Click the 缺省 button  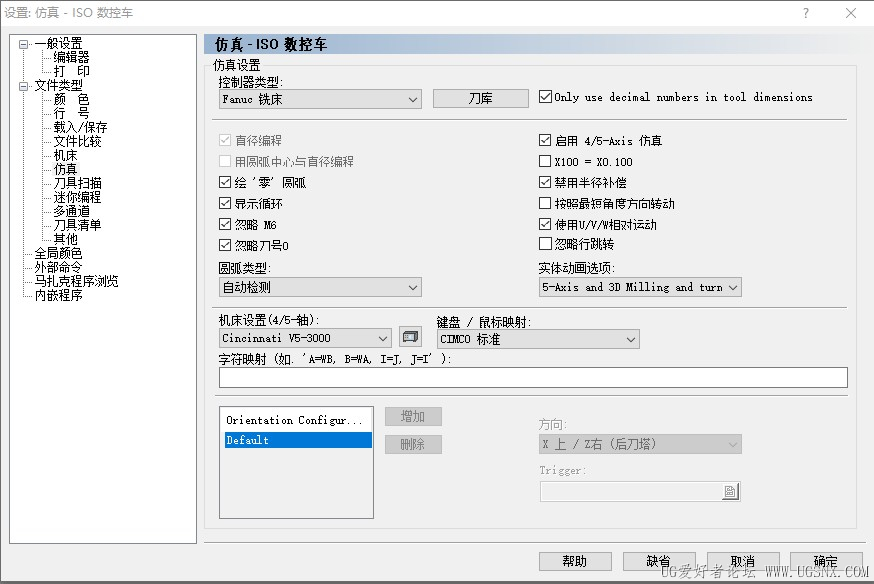coord(659,561)
